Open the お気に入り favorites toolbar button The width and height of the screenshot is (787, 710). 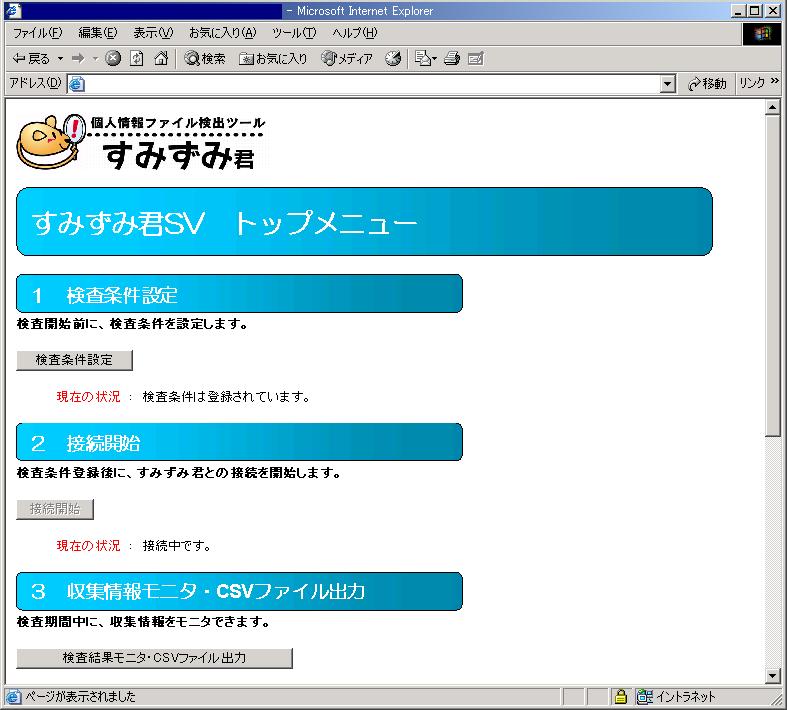pos(273,59)
